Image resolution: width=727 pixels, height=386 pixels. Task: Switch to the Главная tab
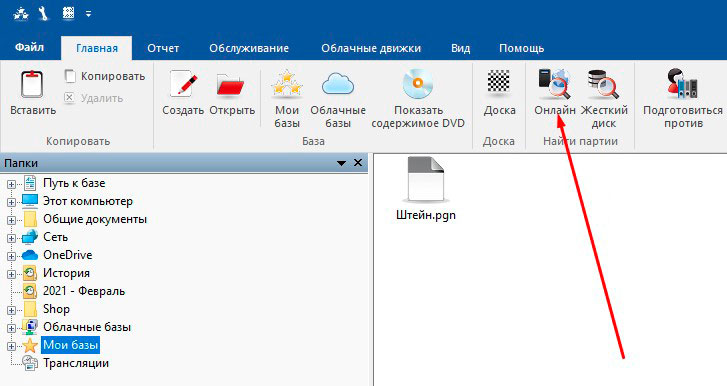point(96,48)
